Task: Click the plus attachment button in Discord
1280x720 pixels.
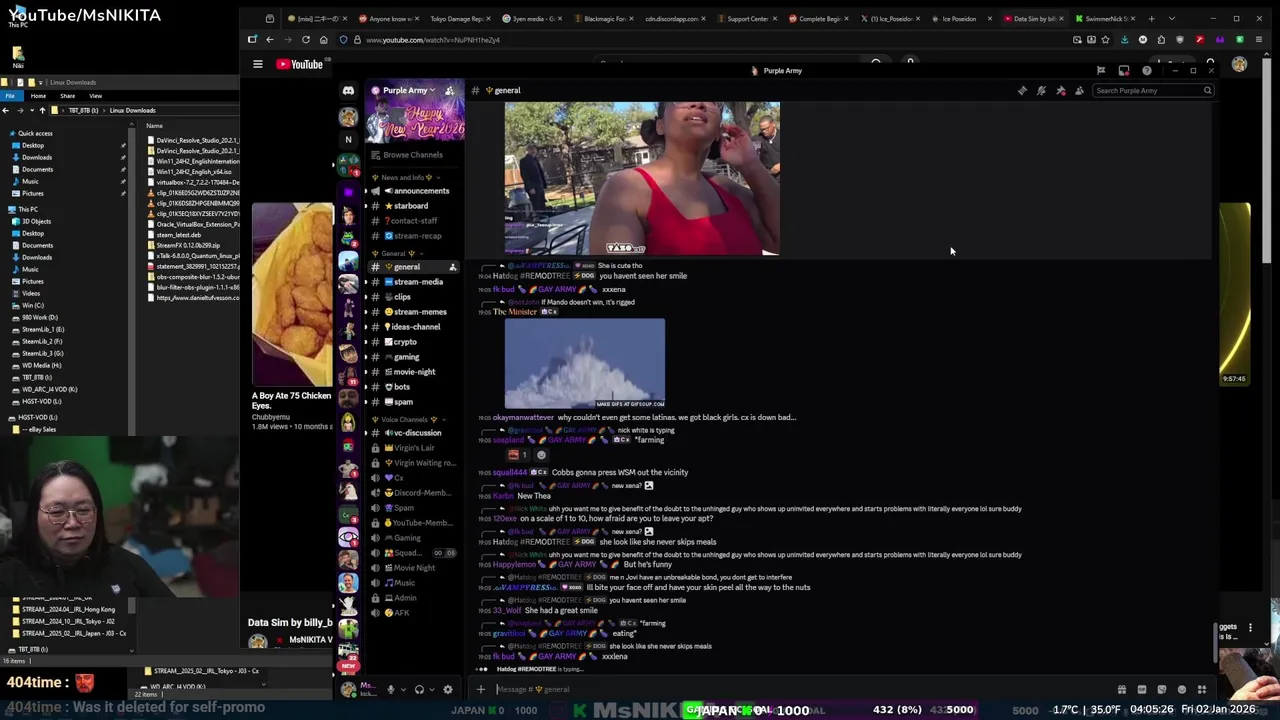Action: [x=481, y=689]
